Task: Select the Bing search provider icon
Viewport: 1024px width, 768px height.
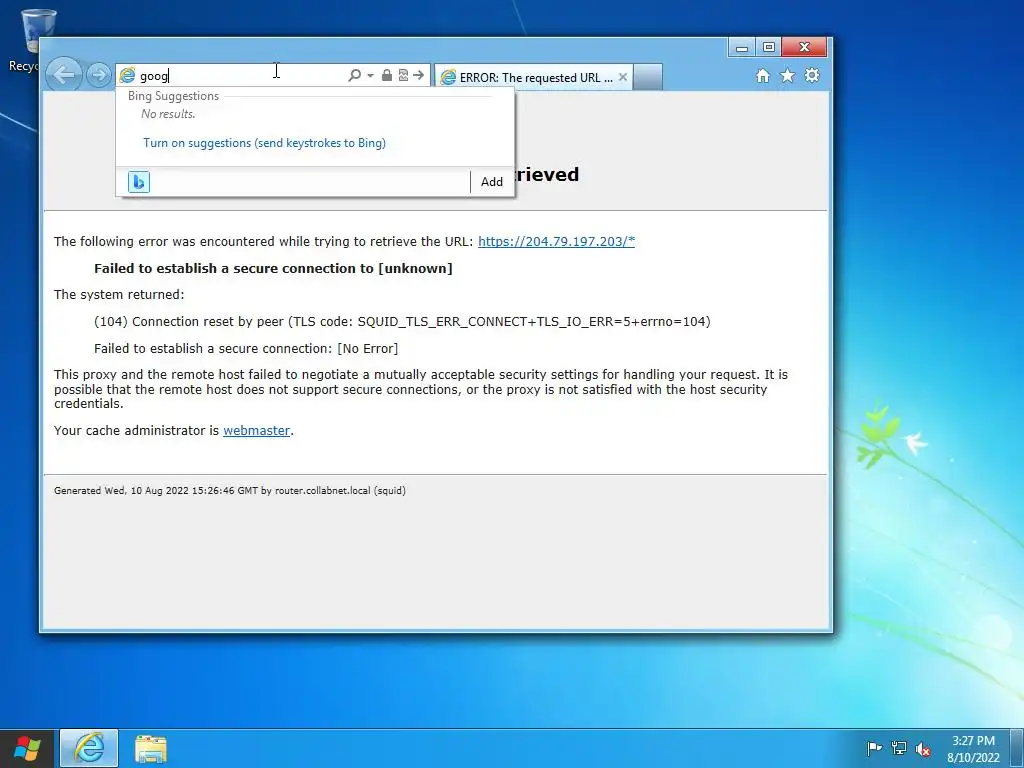Action: point(139,182)
